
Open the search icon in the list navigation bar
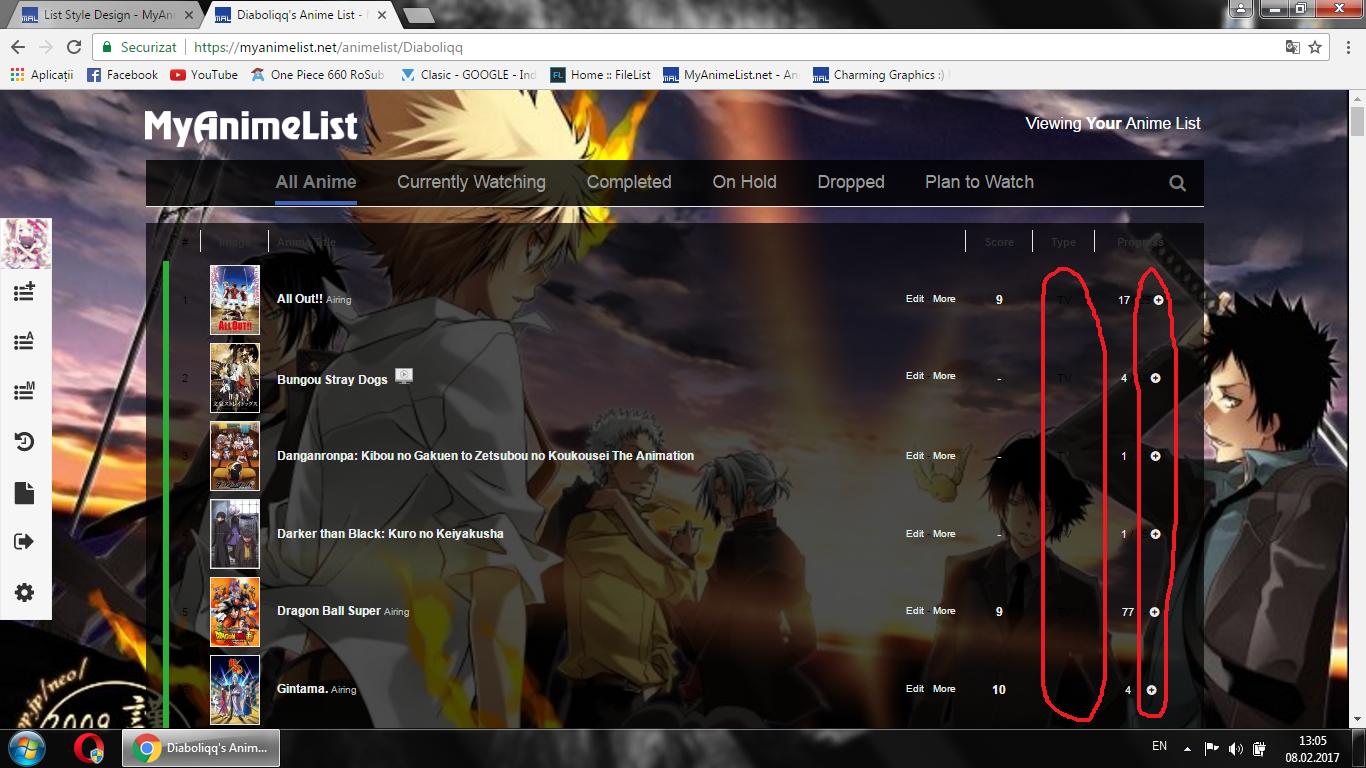(x=1177, y=183)
